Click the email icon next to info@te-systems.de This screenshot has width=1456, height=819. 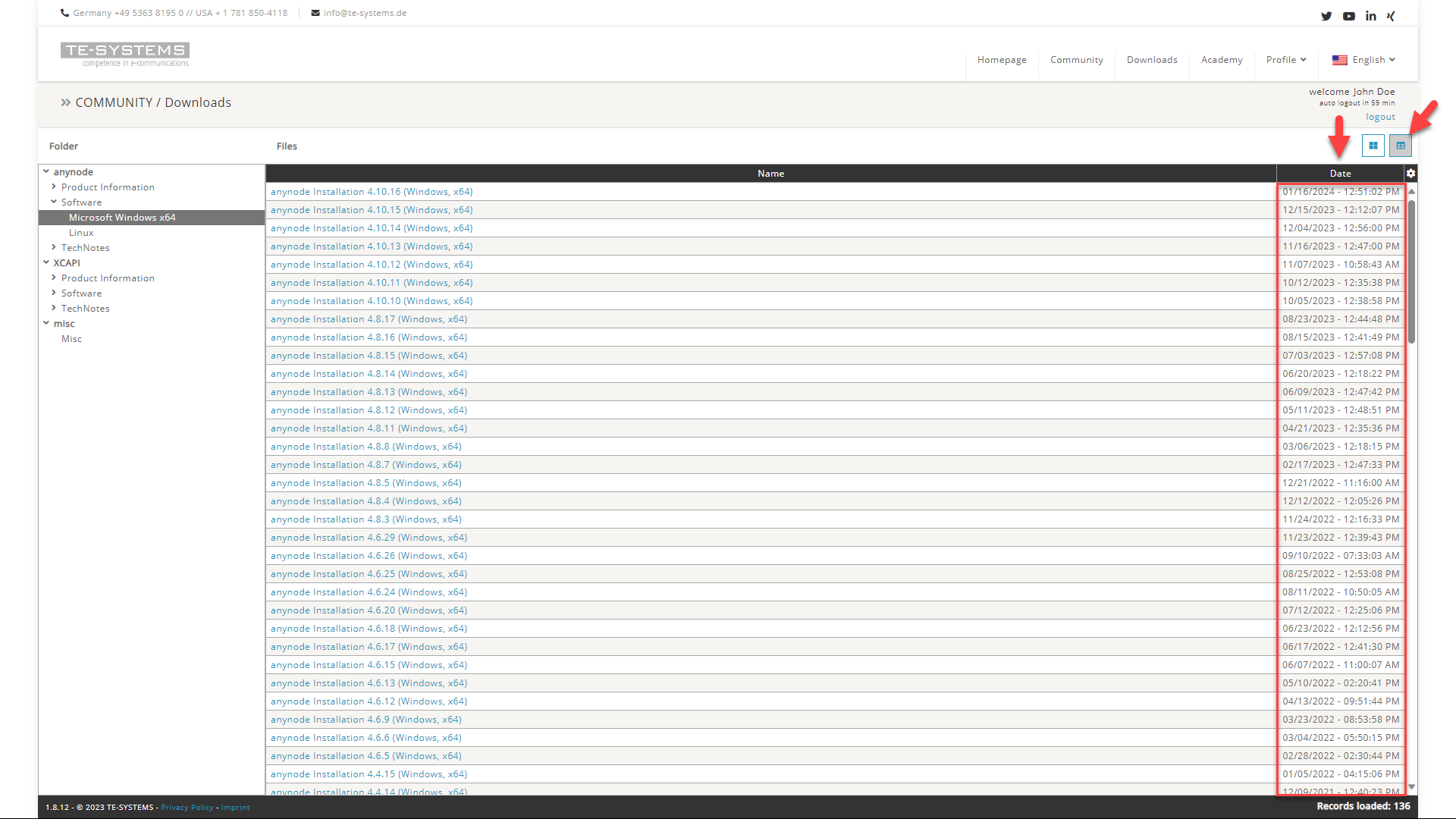click(314, 13)
